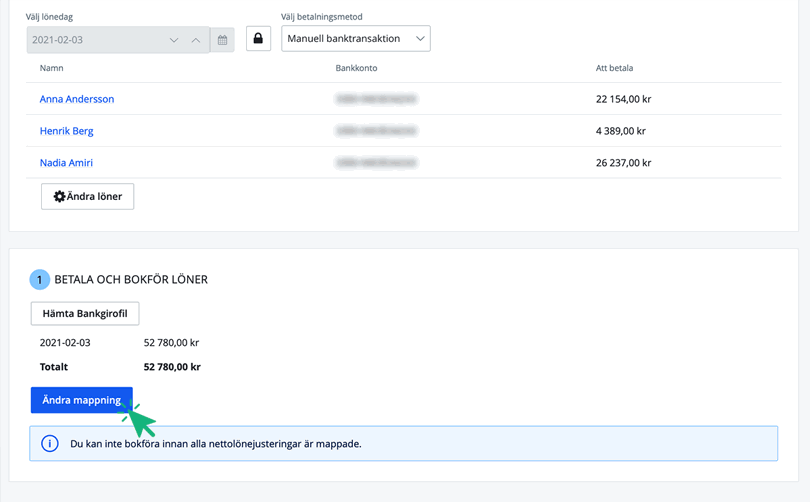The width and height of the screenshot is (810, 502).
Task: Click the Att betala column header
Action: coord(614,68)
